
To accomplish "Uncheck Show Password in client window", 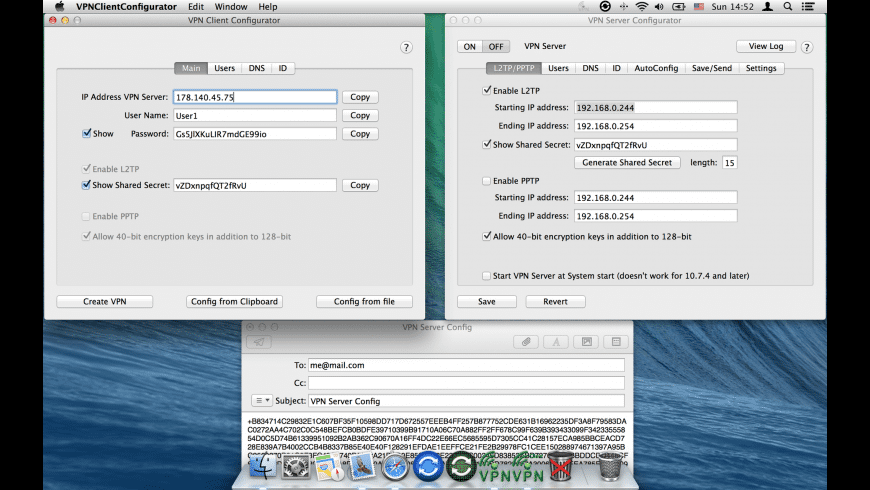I will (87, 133).
